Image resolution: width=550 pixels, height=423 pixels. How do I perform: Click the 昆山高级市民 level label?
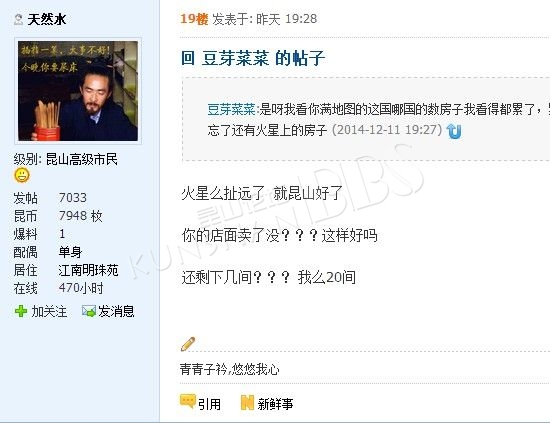[x=82, y=160]
